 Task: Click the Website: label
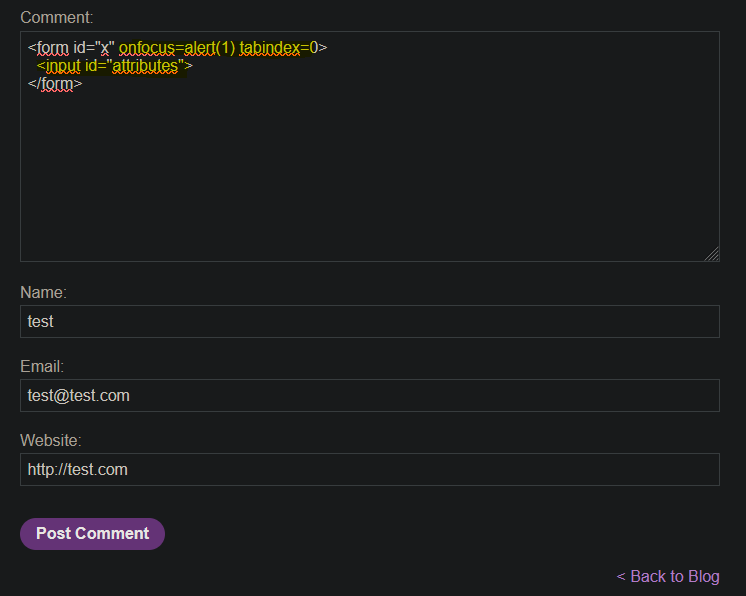click(x=51, y=440)
